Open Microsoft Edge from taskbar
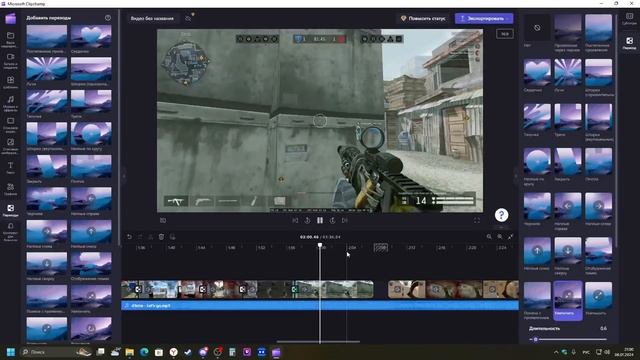The image size is (640, 360). pos(144,352)
